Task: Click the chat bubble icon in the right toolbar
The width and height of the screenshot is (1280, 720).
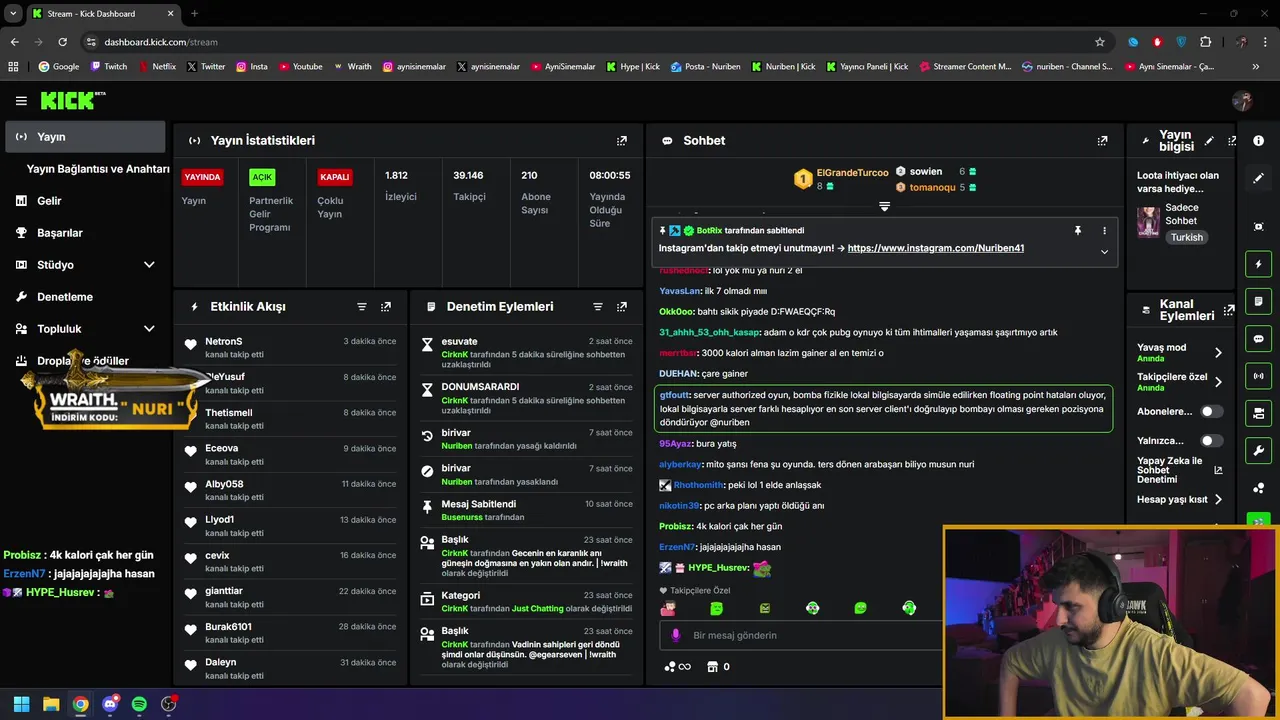Action: [x=1259, y=339]
